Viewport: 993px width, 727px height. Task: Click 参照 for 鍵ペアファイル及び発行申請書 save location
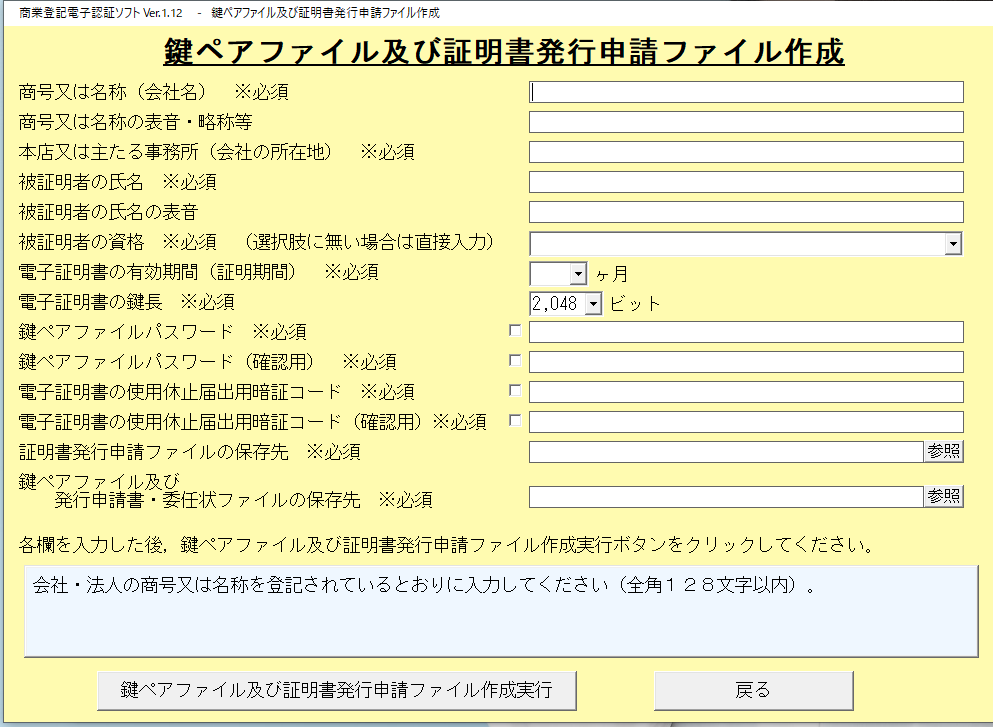coord(943,497)
